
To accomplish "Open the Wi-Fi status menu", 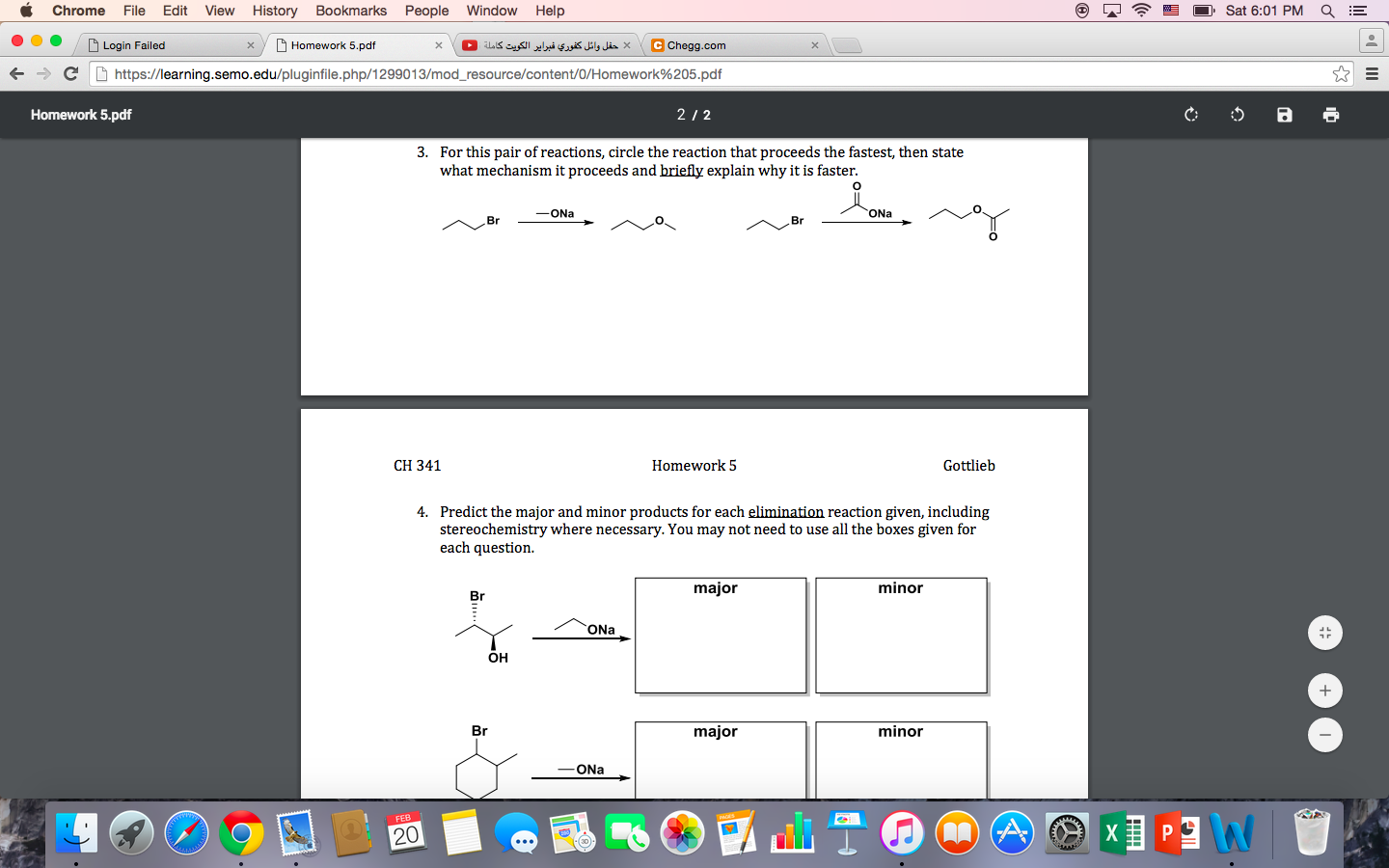I will [1140, 11].
